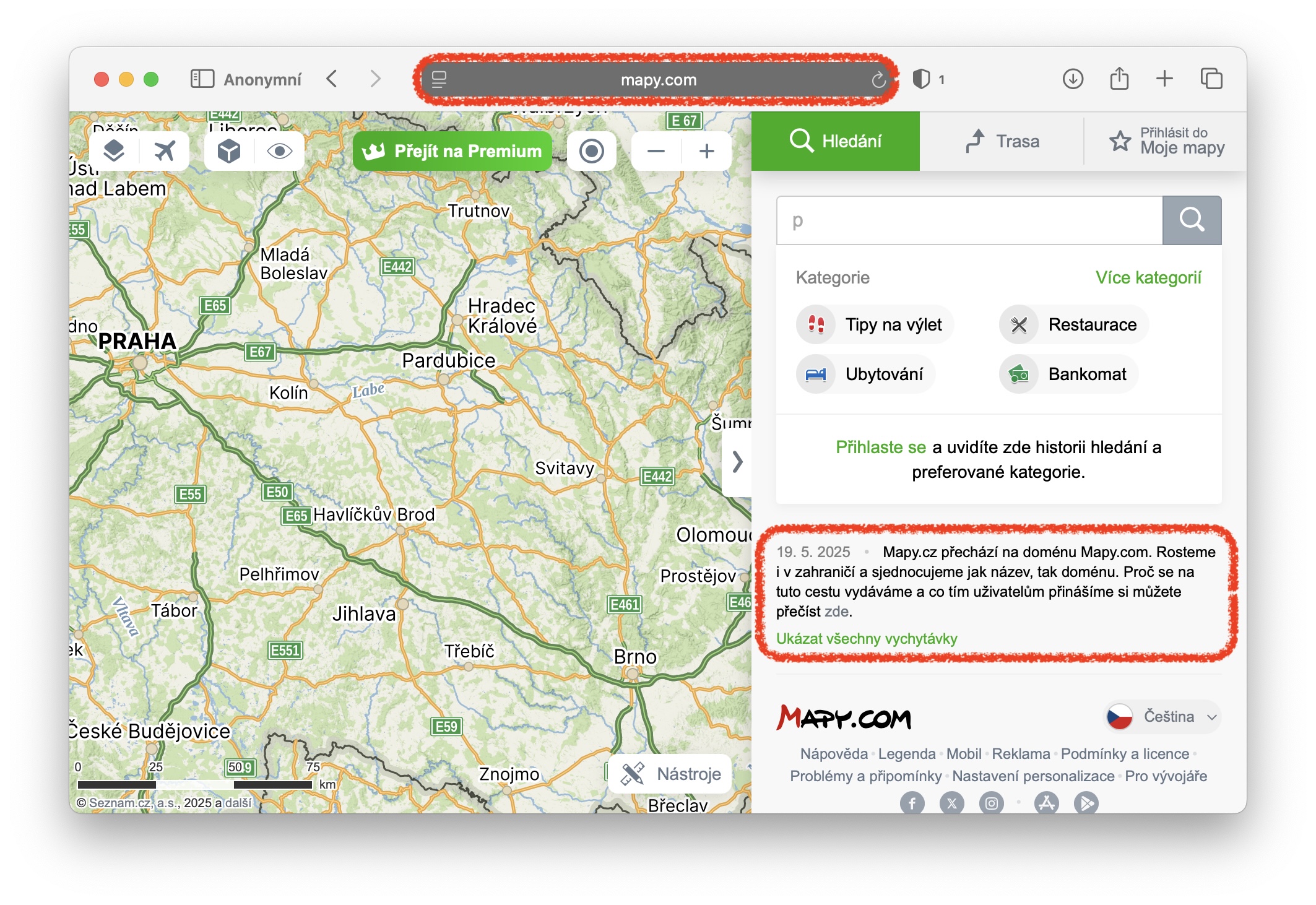
Task: Switch to 3D cube view
Action: [228, 150]
